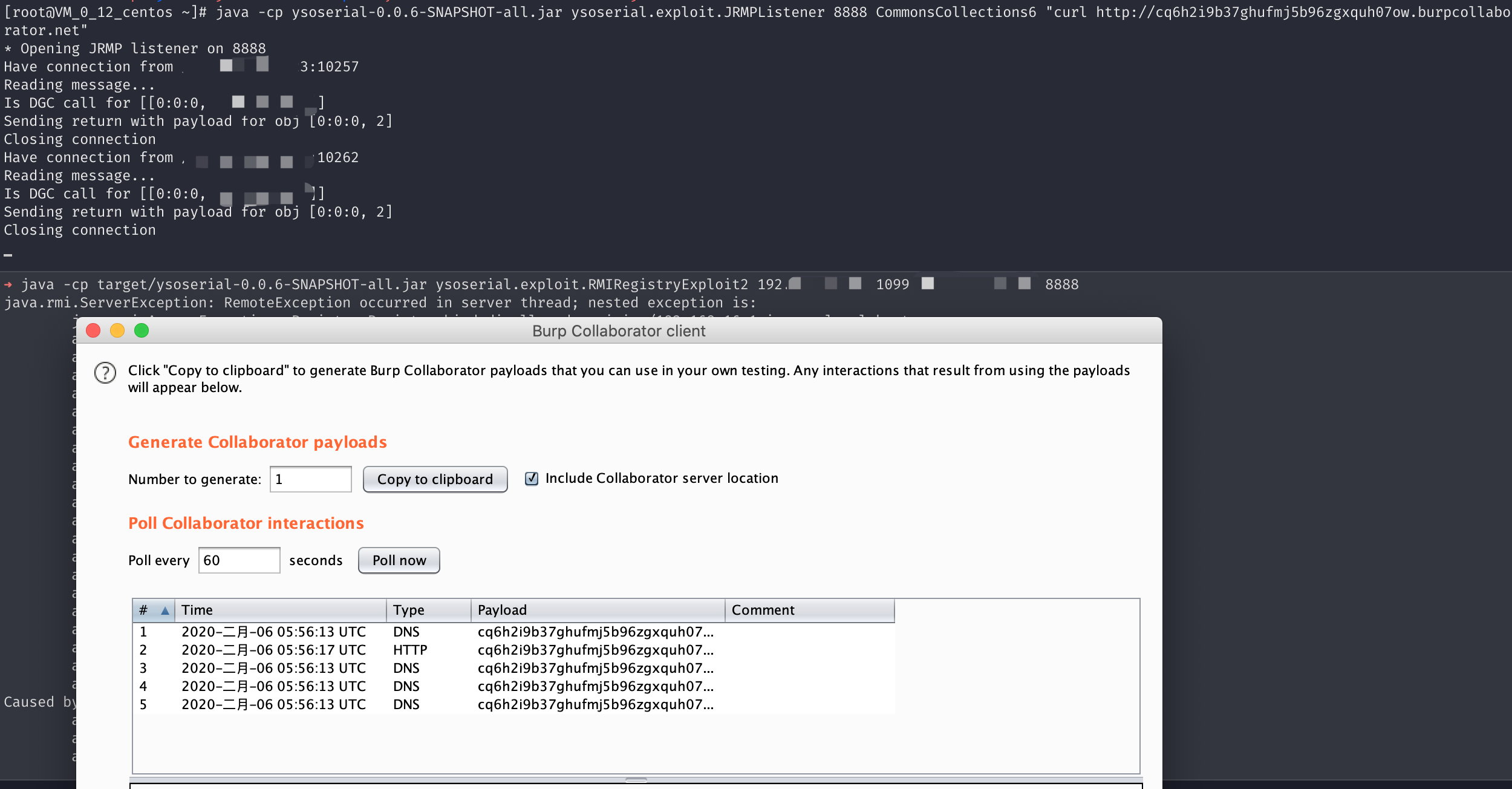Click the Poll every seconds field

tap(239, 560)
